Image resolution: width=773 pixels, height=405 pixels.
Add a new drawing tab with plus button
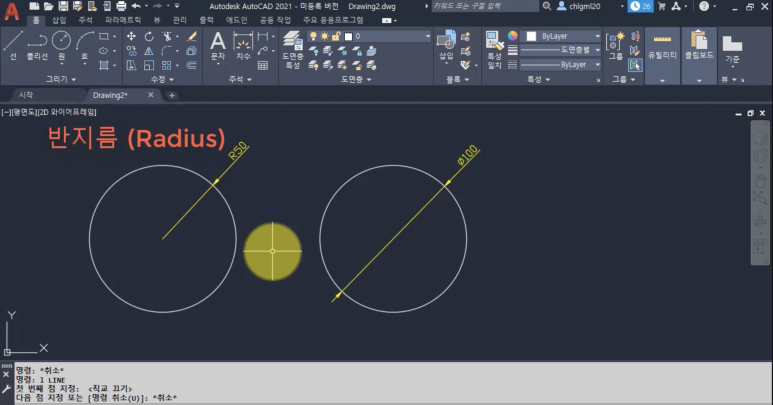[x=172, y=95]
